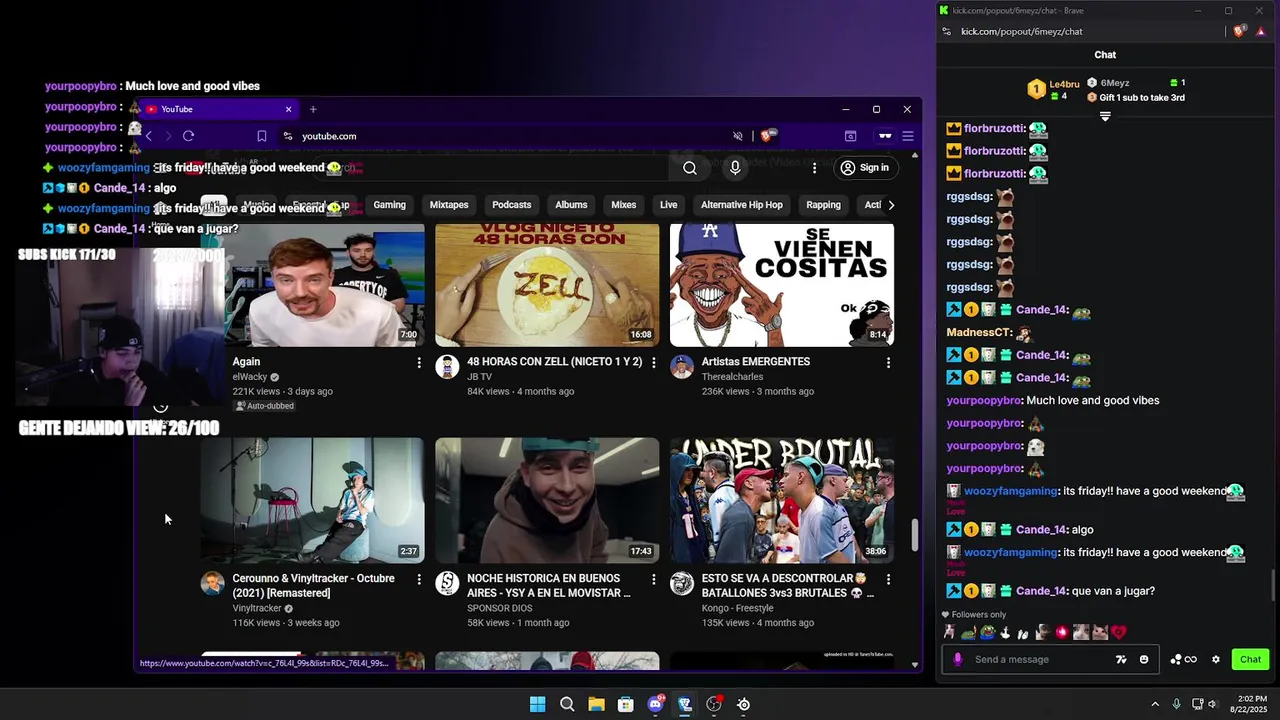Select the Live filter chip

(x=669, y=205)
